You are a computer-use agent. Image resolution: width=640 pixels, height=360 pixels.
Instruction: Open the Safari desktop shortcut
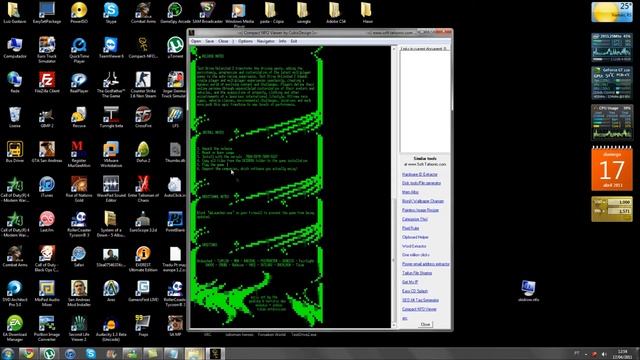(x=79, y=257)
